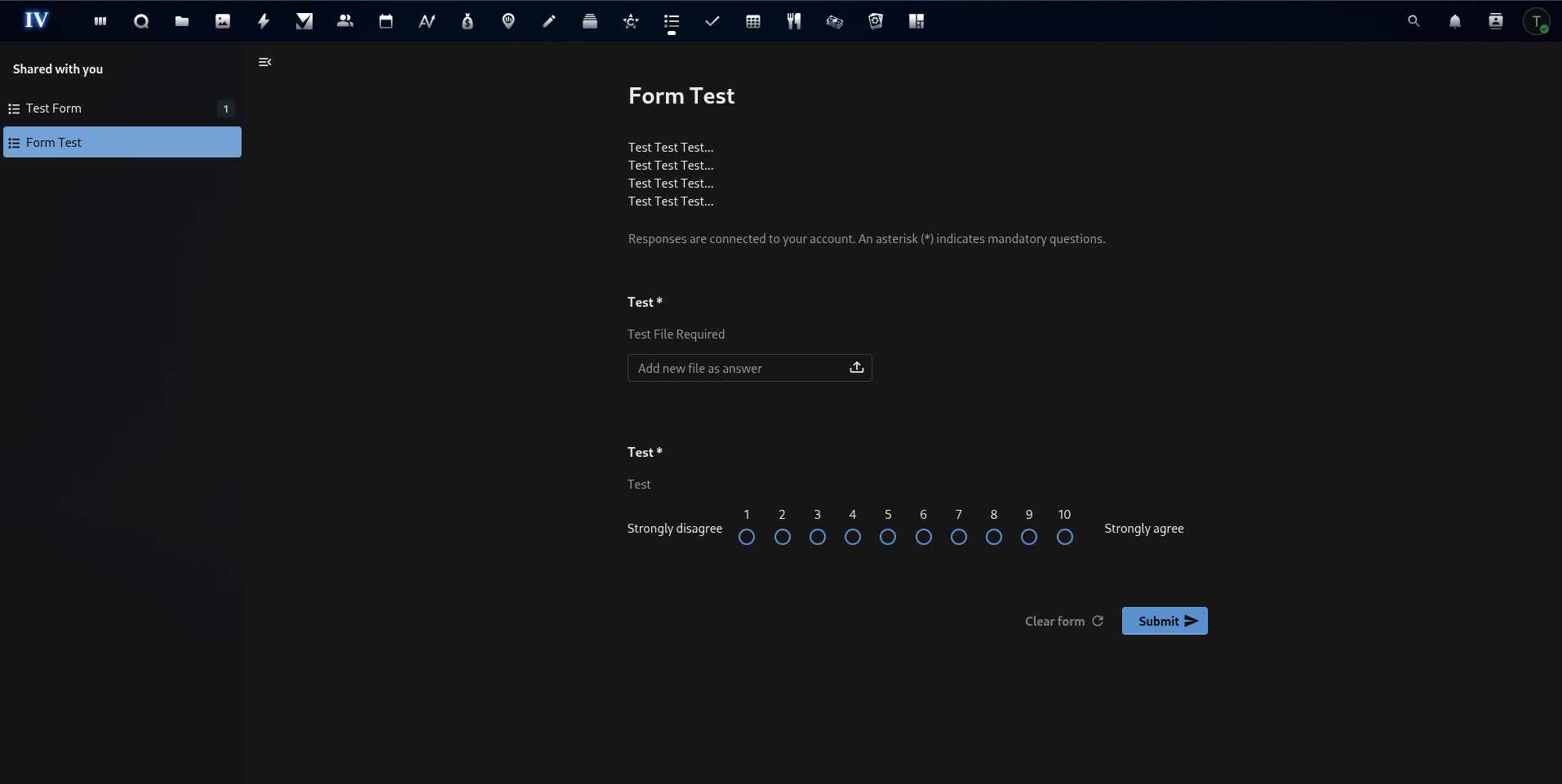The image size is (1562, 784).
Task: Open the Calendar app
Action: click(386, 21)
